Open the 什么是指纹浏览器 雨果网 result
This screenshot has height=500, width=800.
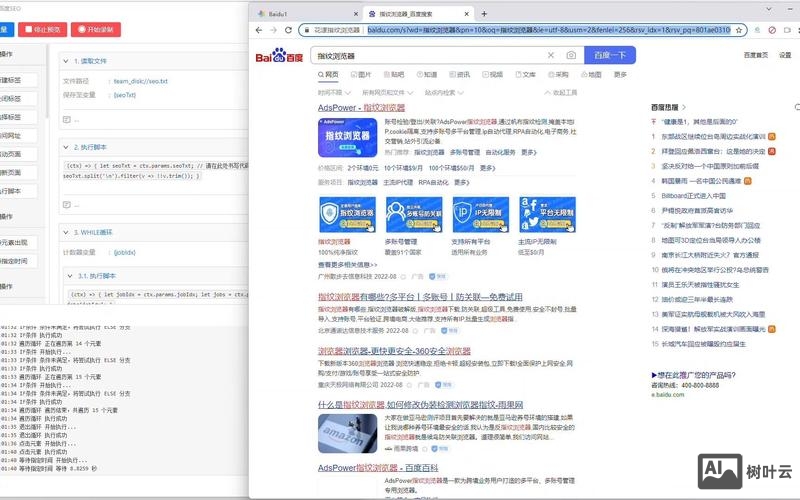pos(420,405)
